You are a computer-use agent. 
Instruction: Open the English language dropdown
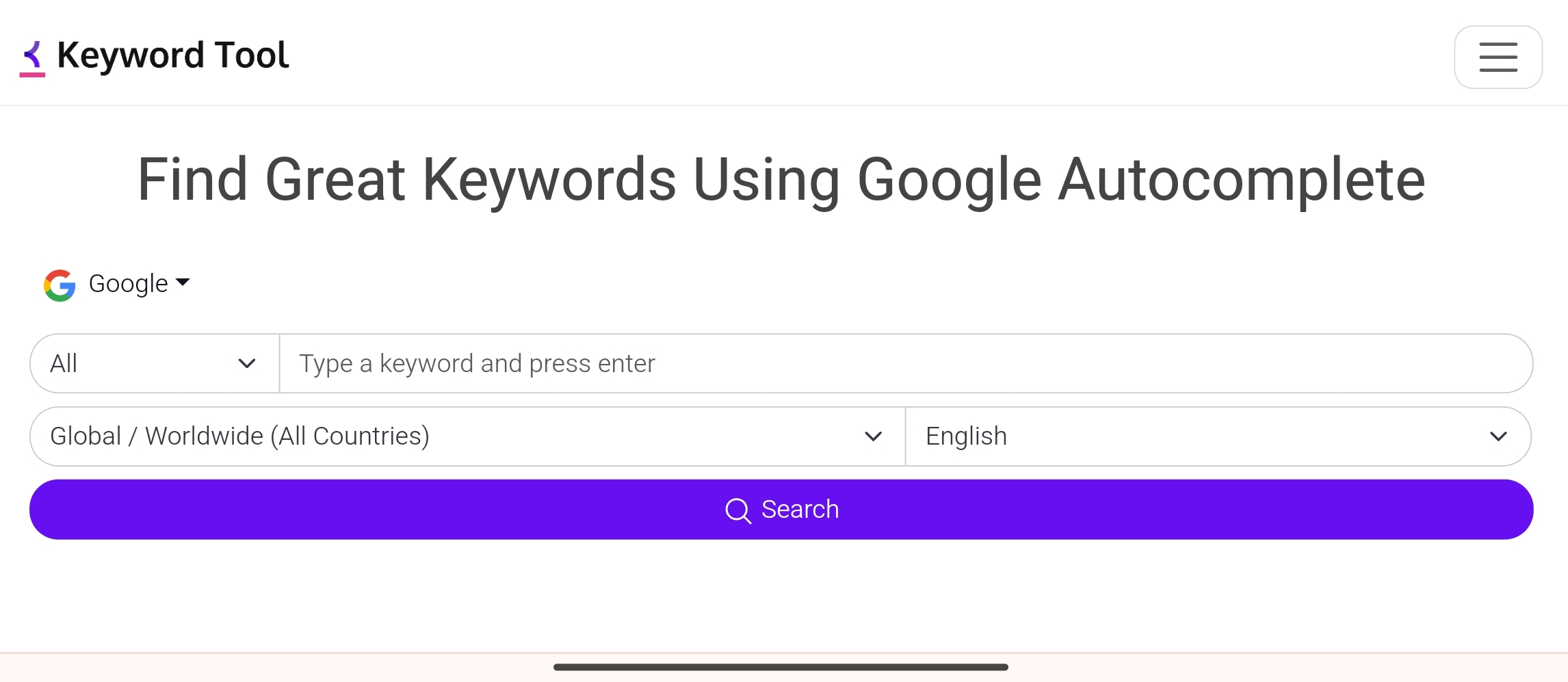[1218, 436]
